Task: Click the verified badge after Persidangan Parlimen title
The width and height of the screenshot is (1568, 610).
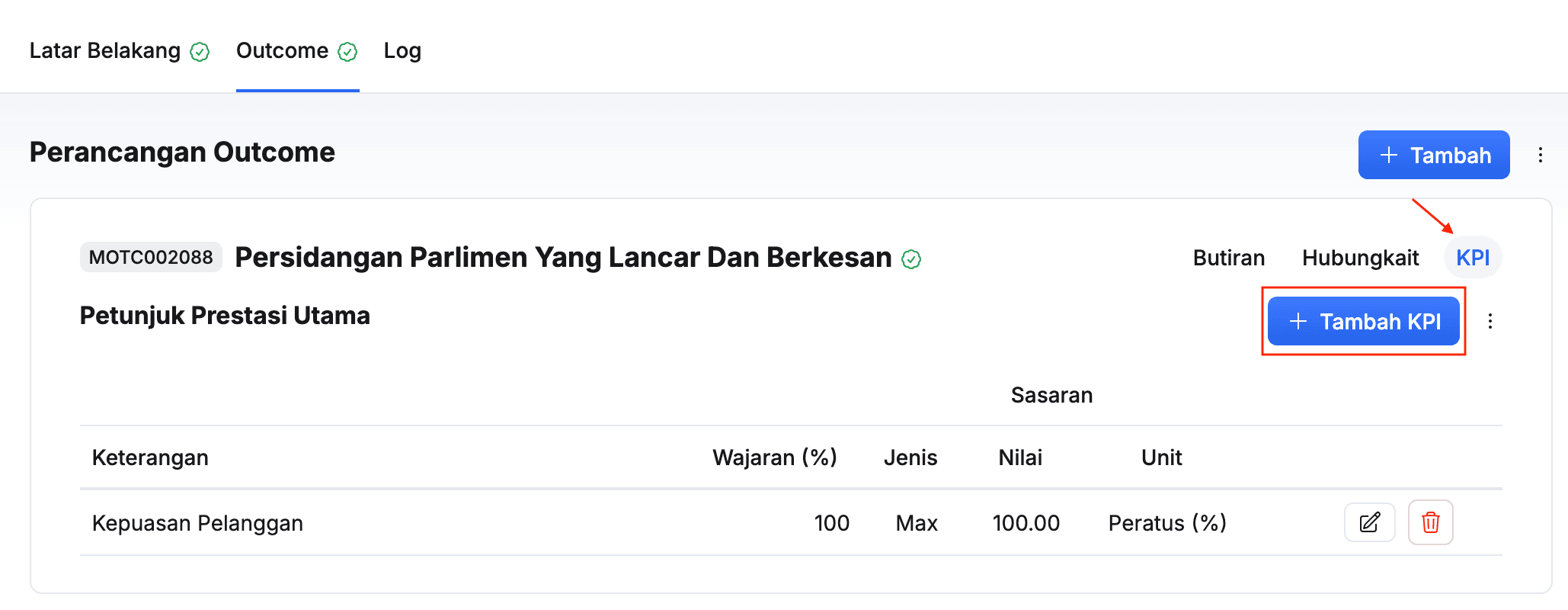Action: tap(911, 259)
